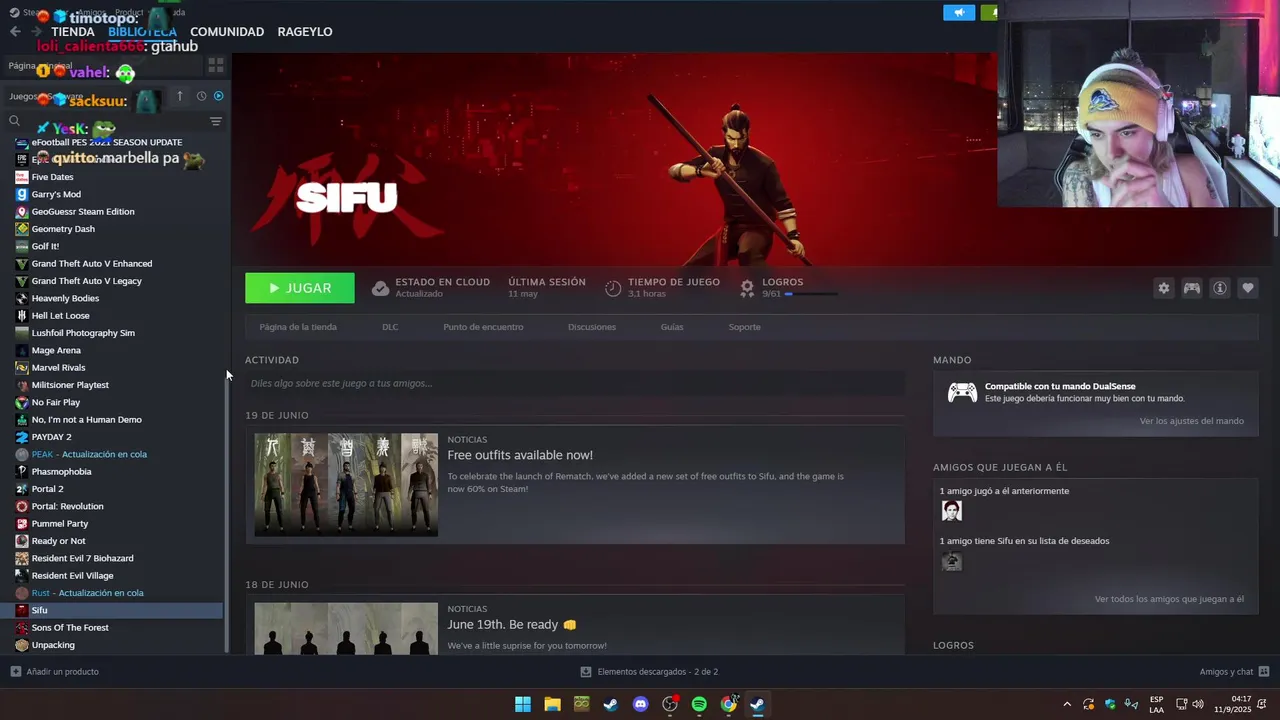Click the cloud status icon
The image size is (1280, 720).
[380, 288]
